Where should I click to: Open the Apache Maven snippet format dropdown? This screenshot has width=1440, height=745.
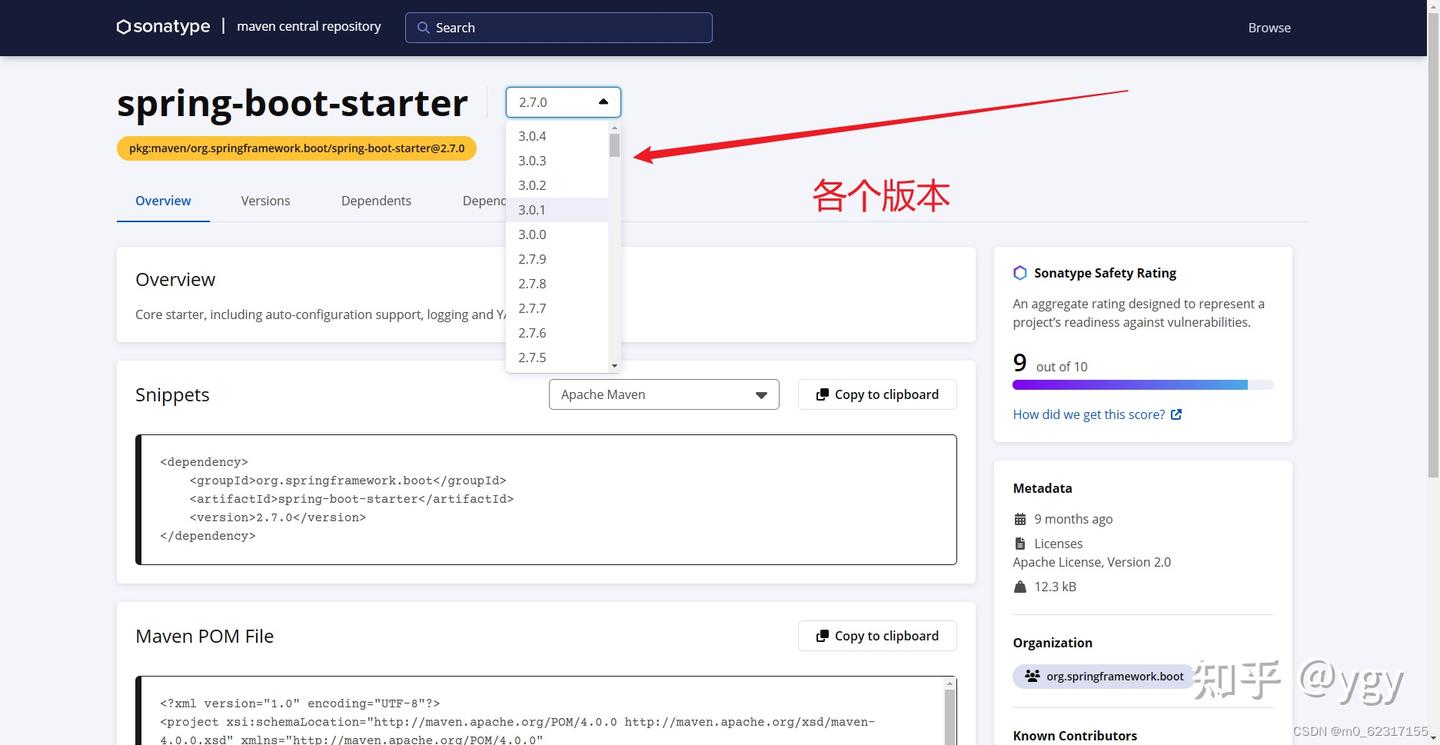pyautogui.click(x=663, y=394)
